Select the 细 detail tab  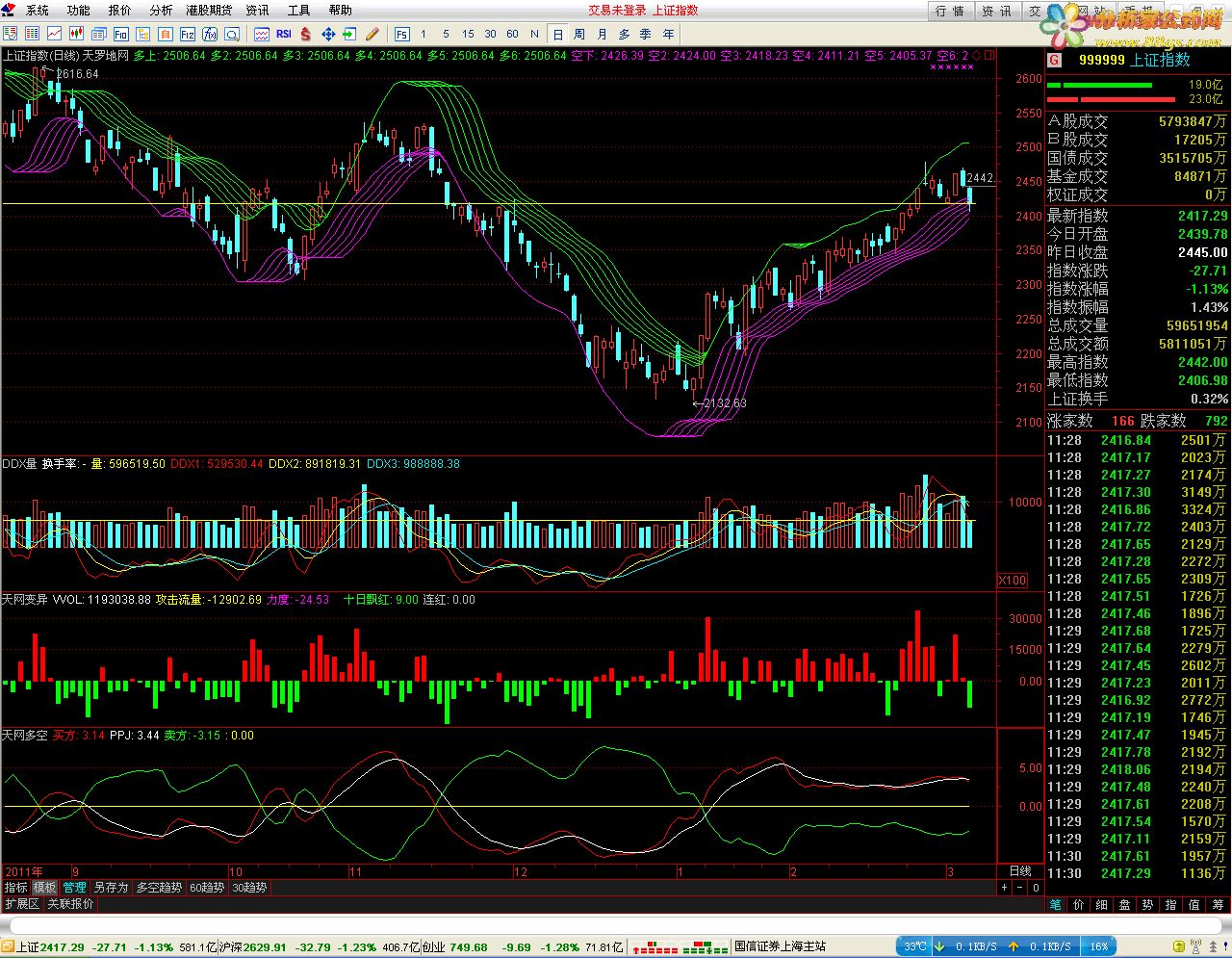coord(1102,905)
